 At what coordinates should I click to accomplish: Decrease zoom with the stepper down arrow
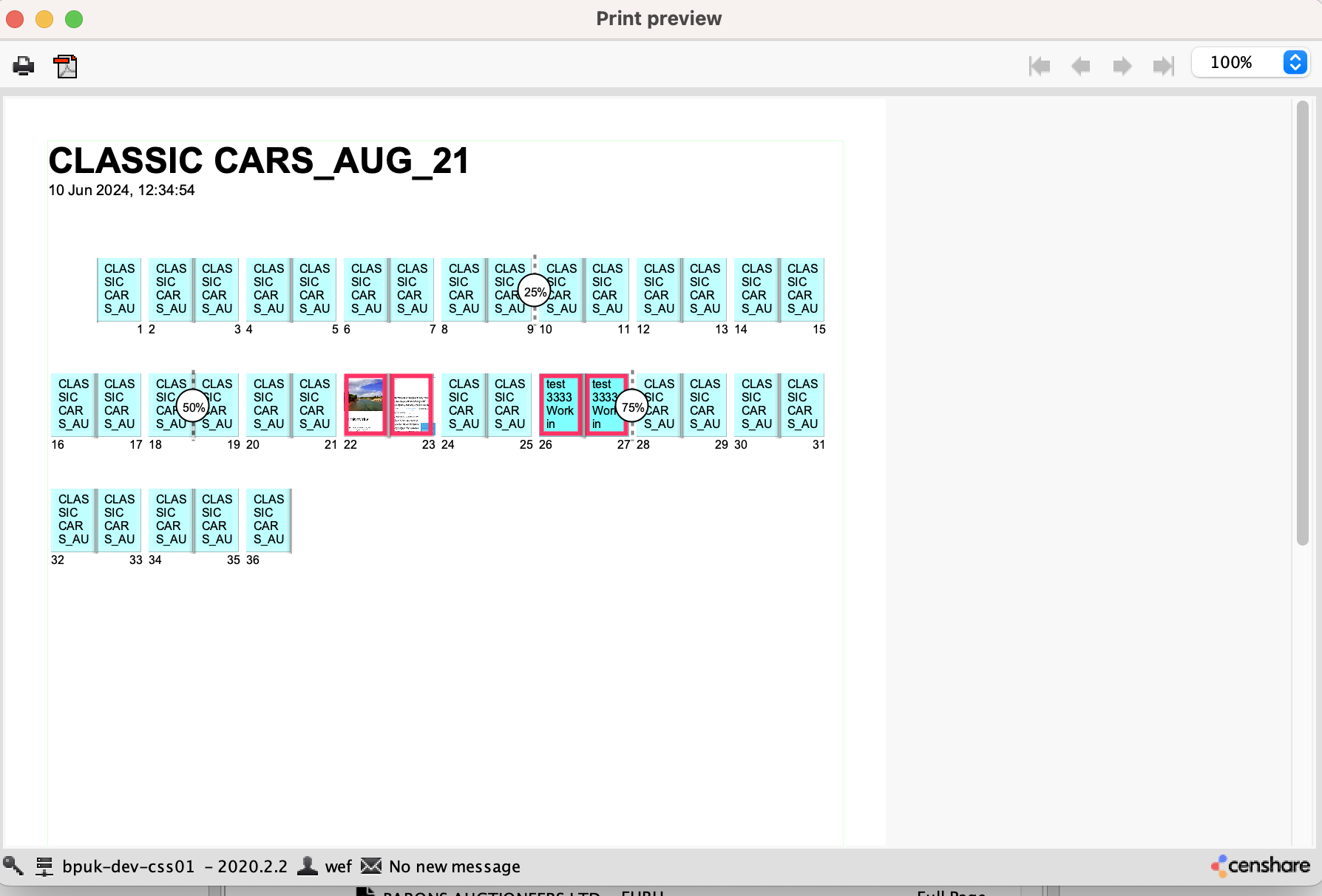(1294, 68)
